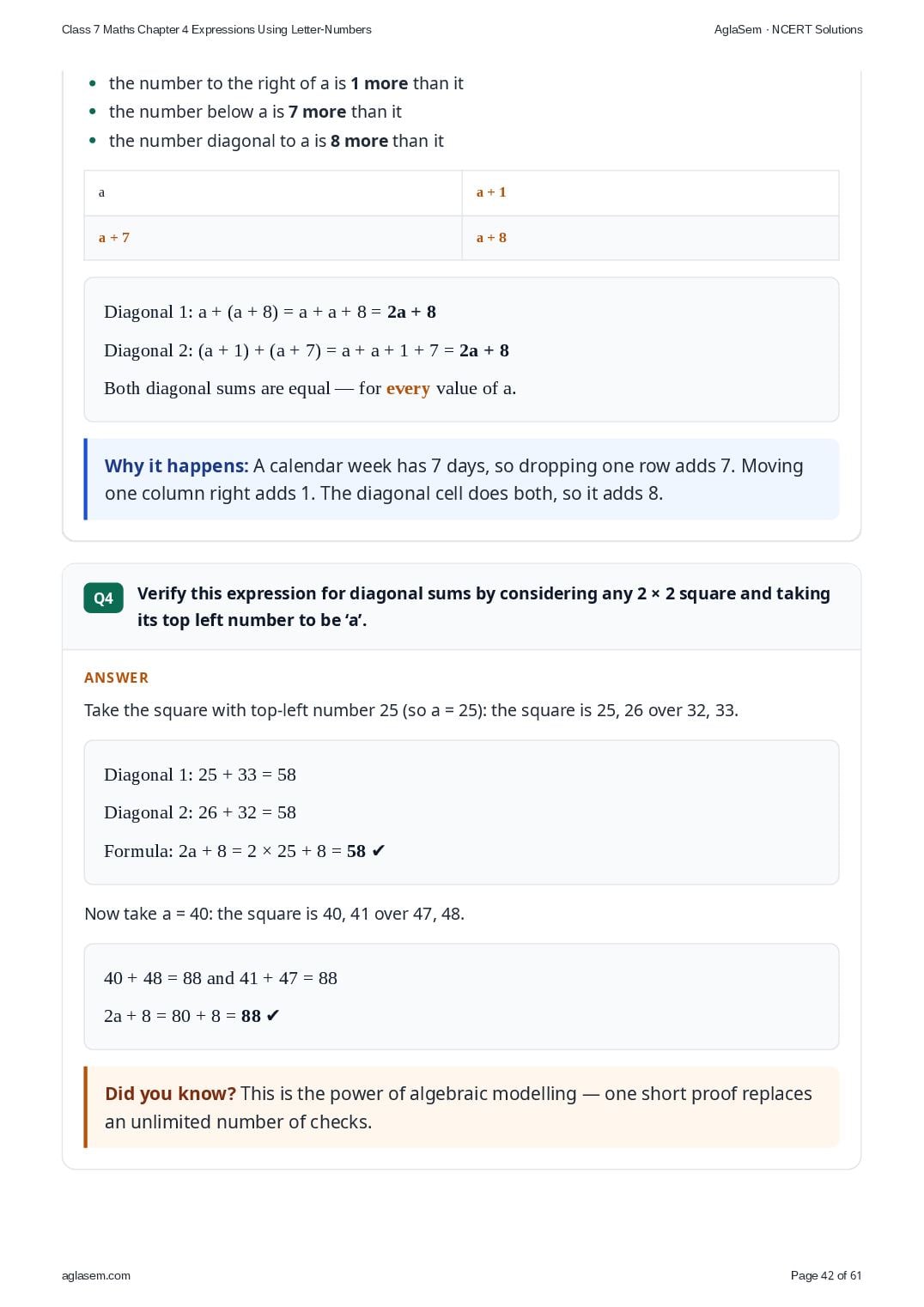Image resolution: width=924 pixels, height=1307 pixels.
Task: Click the Page 42 of 61 indicator
Action: tap(825, 1275)
